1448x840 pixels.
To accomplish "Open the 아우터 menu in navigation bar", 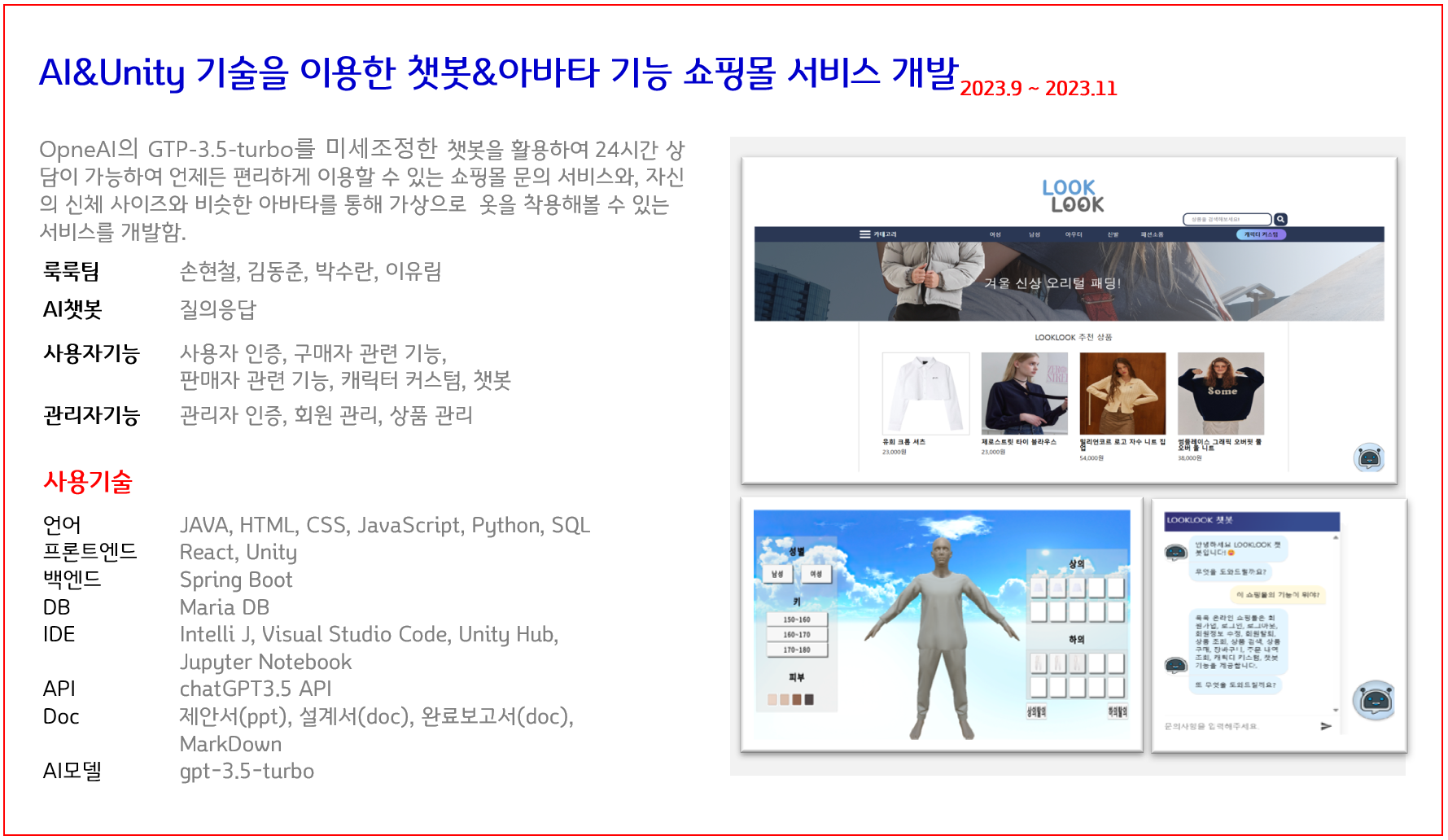I will pos(1074,234).
